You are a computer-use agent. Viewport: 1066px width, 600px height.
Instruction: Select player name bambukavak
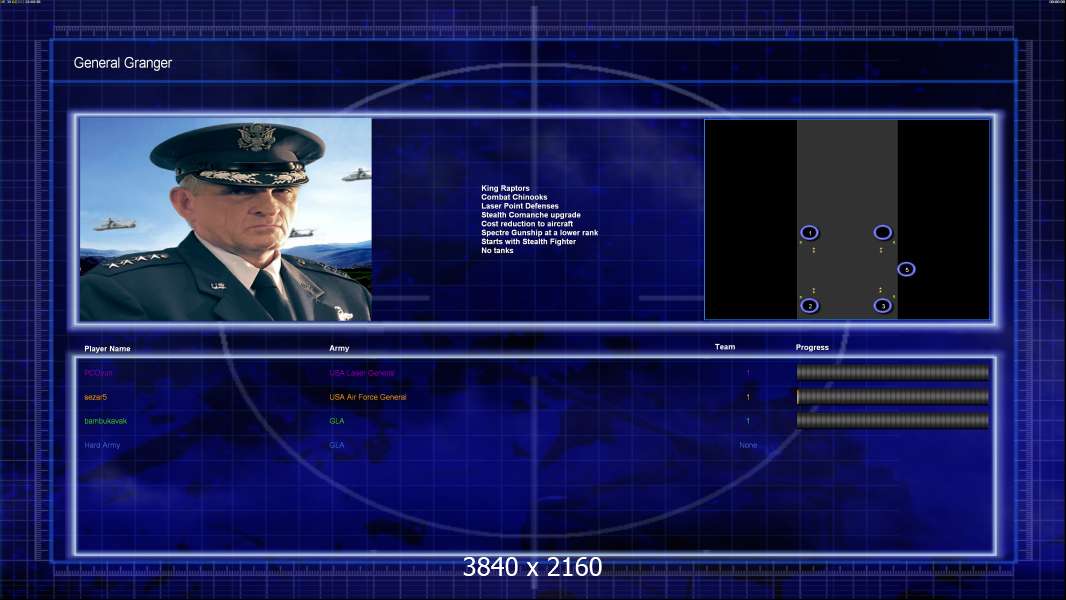(x=105, y=421)
